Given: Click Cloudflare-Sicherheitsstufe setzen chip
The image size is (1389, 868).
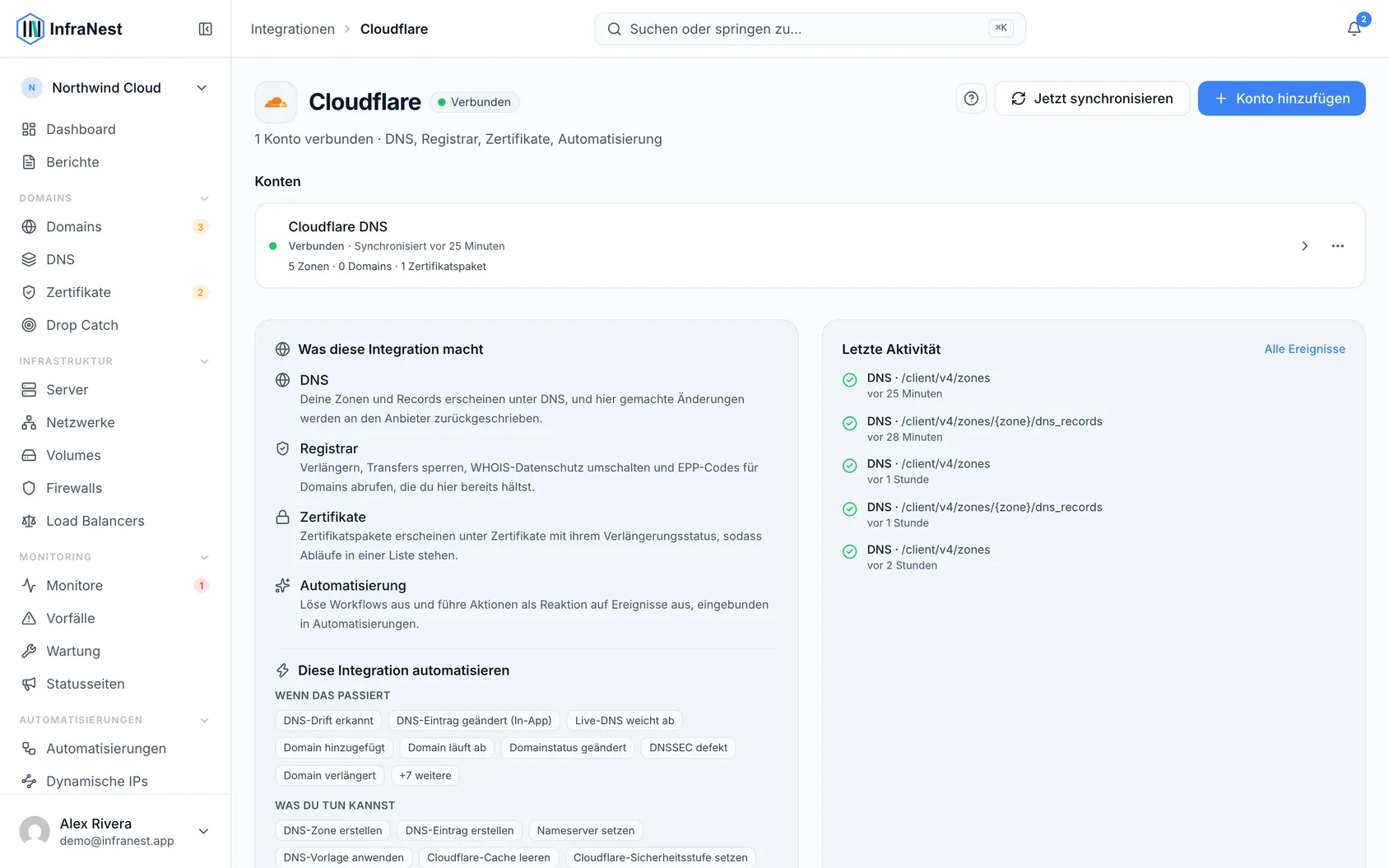Looking at the screenshot, I should coord(661,858).
